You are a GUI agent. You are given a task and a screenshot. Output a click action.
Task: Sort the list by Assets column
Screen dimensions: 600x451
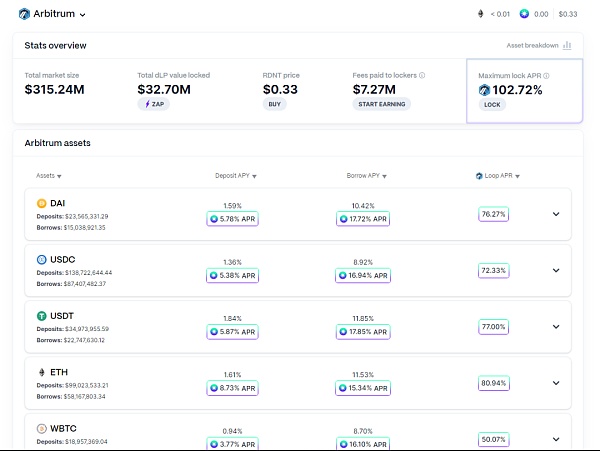pyautogui.click(x=47, y=175)
